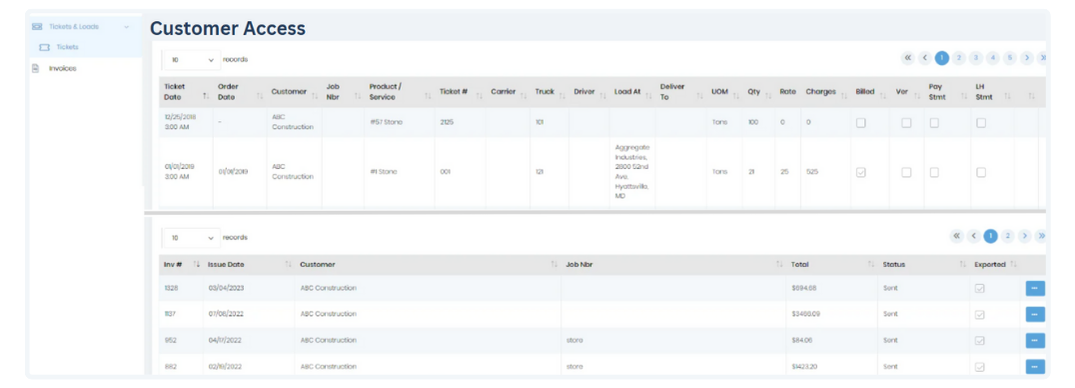Click sort arrows beside Status header
The height and width of the screenshot is (388, 1075).
point(963,265)
